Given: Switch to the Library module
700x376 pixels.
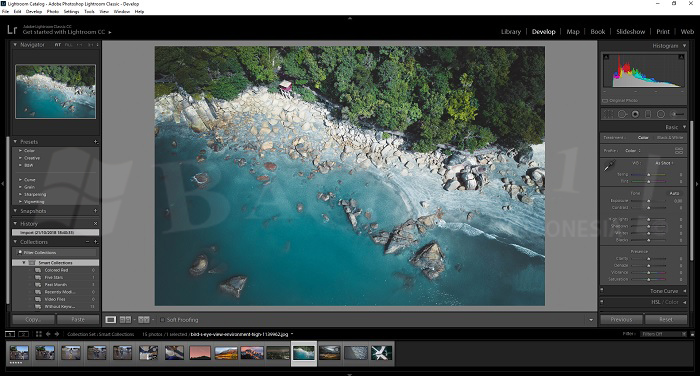Looking at the screenshot, I should pos(511,32).
